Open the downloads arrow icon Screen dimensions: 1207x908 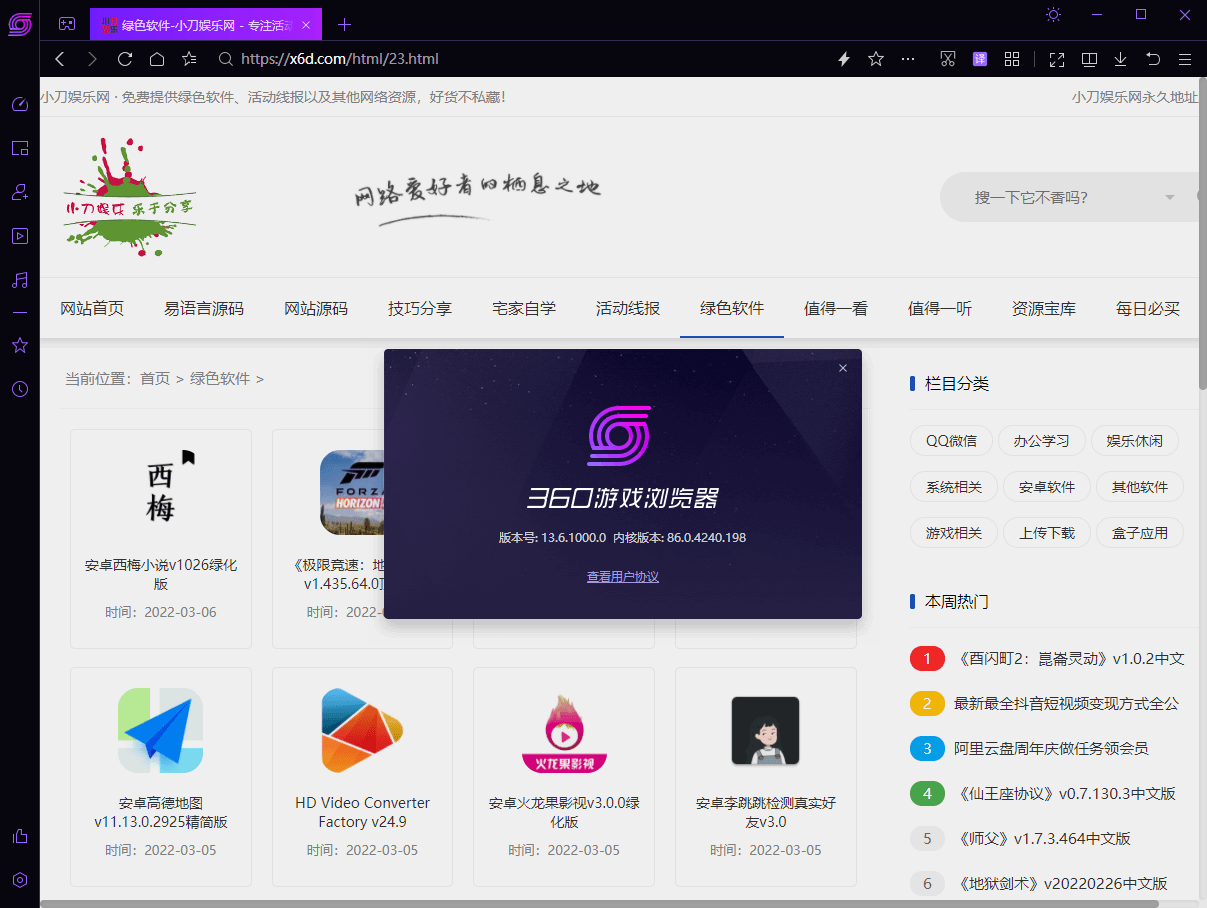tap(1121, 59)
